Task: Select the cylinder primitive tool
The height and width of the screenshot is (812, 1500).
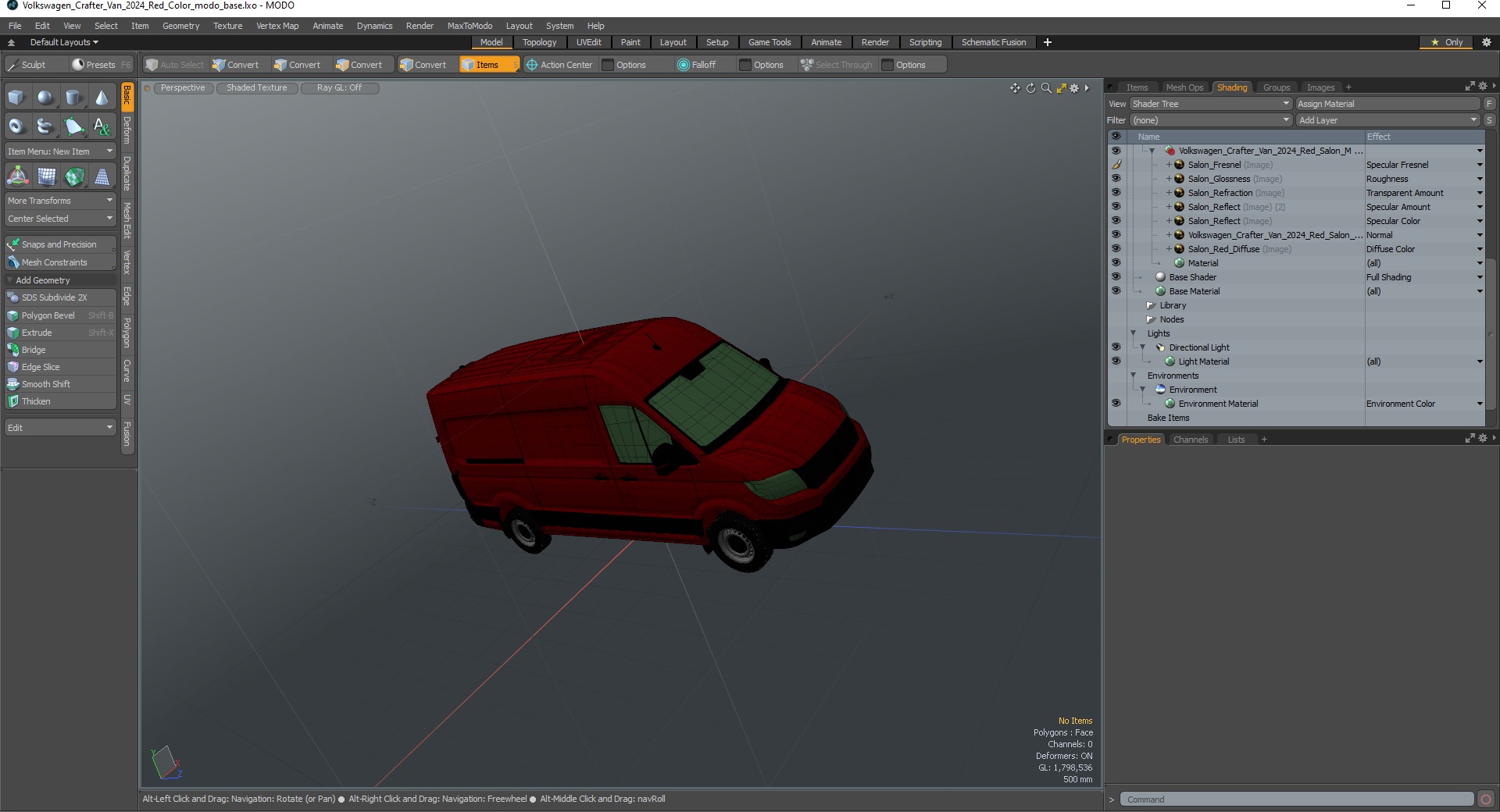Action: click(x=73, y=98)
